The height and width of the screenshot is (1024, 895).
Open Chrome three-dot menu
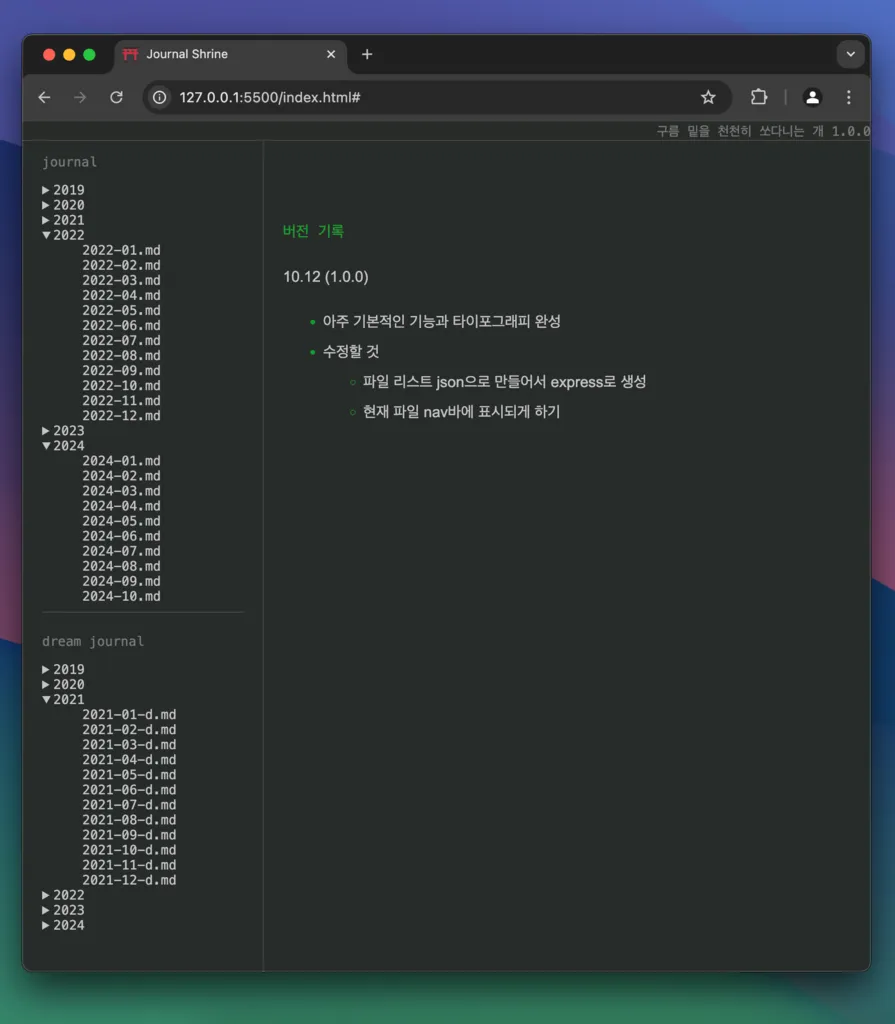[848, 97]
